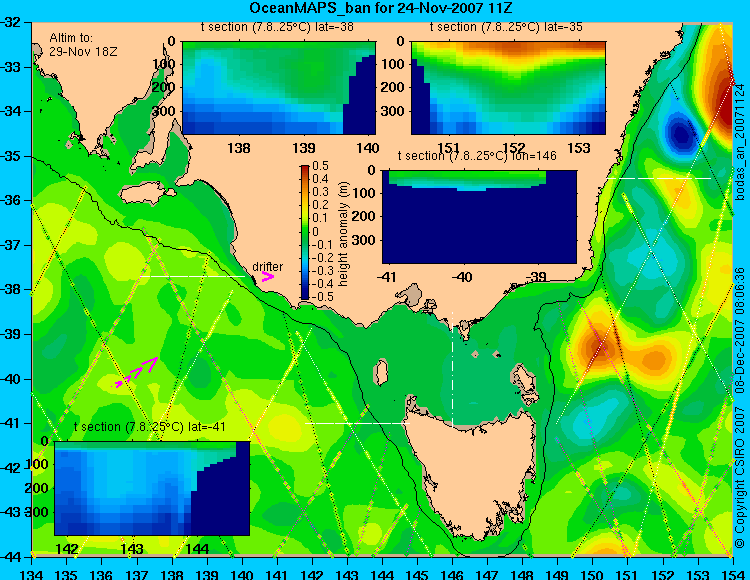This screenshot has width=750, height=580.
Task: Click the "t section (7.8..25°C) lat=-38" heading
Action: coord(277,27)
